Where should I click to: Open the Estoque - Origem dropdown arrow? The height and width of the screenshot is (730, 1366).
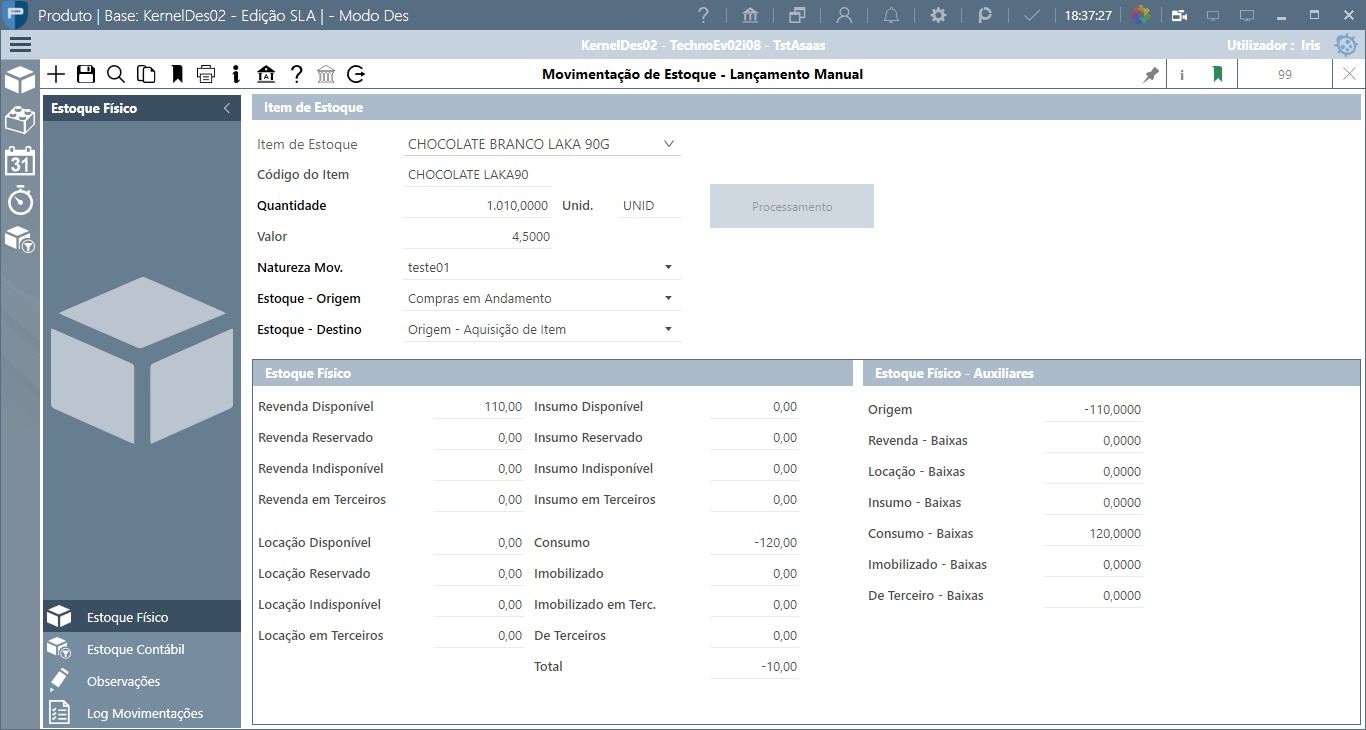(668, 299)
